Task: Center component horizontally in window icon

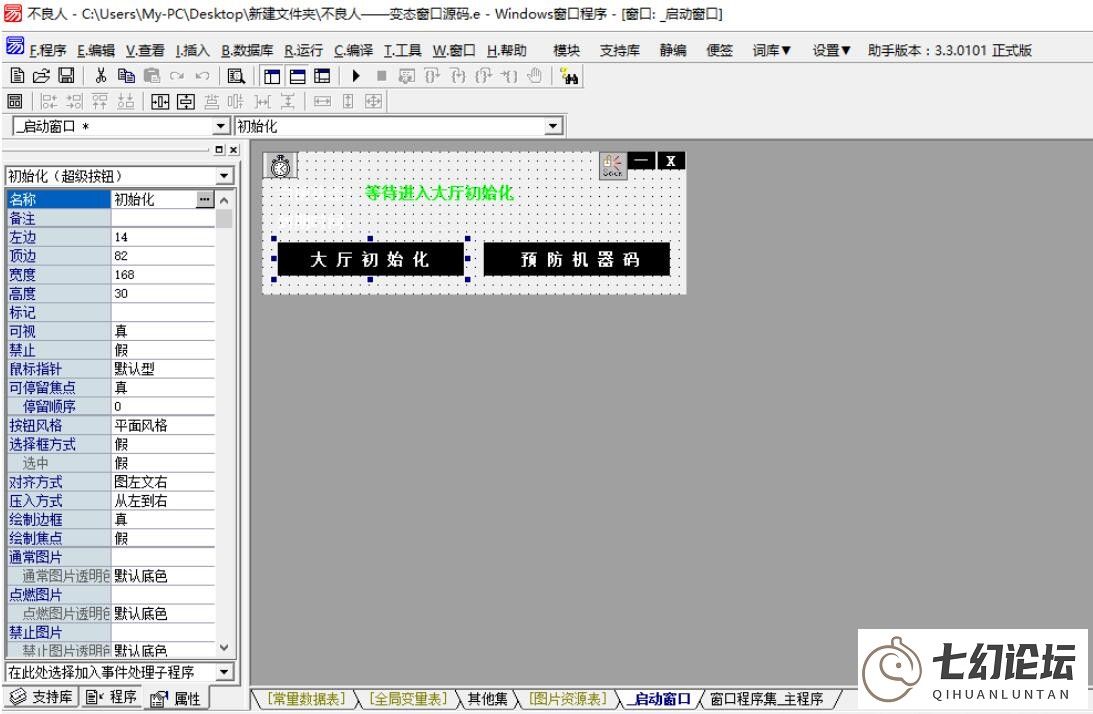Action: 160,102
